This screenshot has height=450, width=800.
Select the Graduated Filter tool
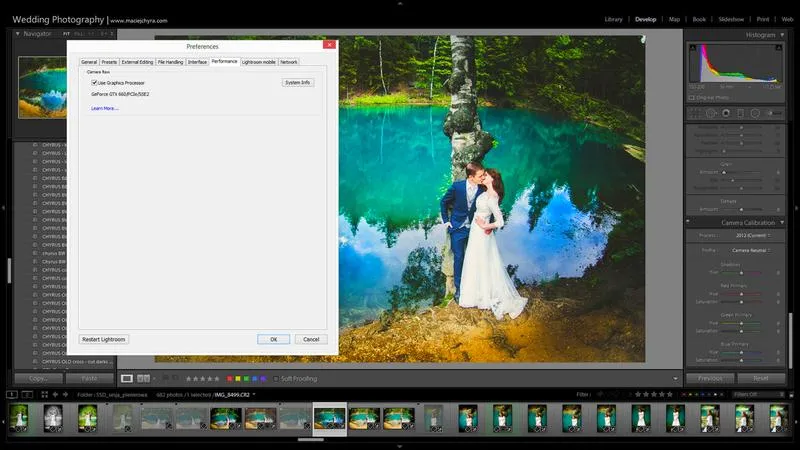(740, 113)
